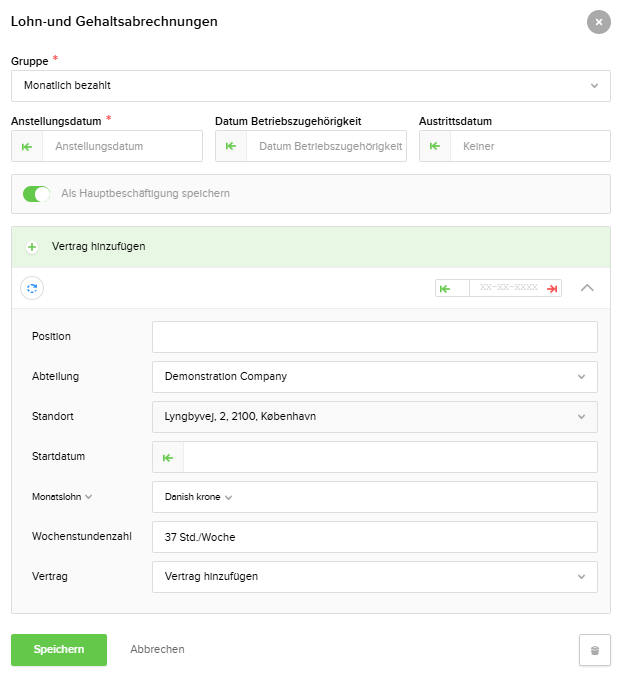Click the green icon in Startdatum field
This screenshot has height=683, width=621.
[x=168, y=457]
